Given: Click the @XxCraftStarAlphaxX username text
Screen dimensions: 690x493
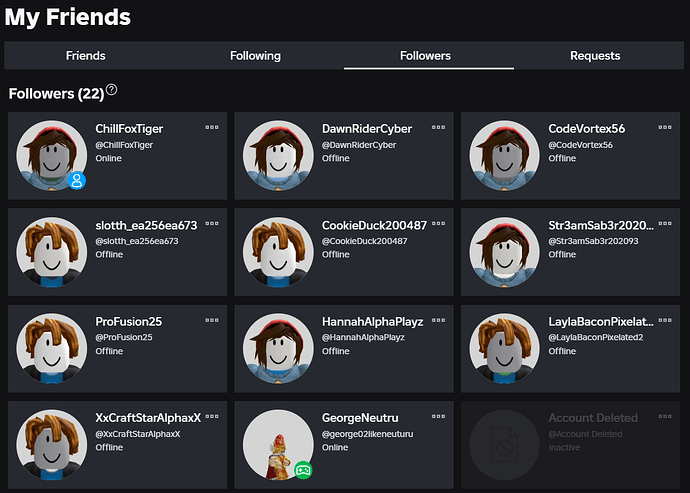Looking at the screenshot, I should (138, 434).
